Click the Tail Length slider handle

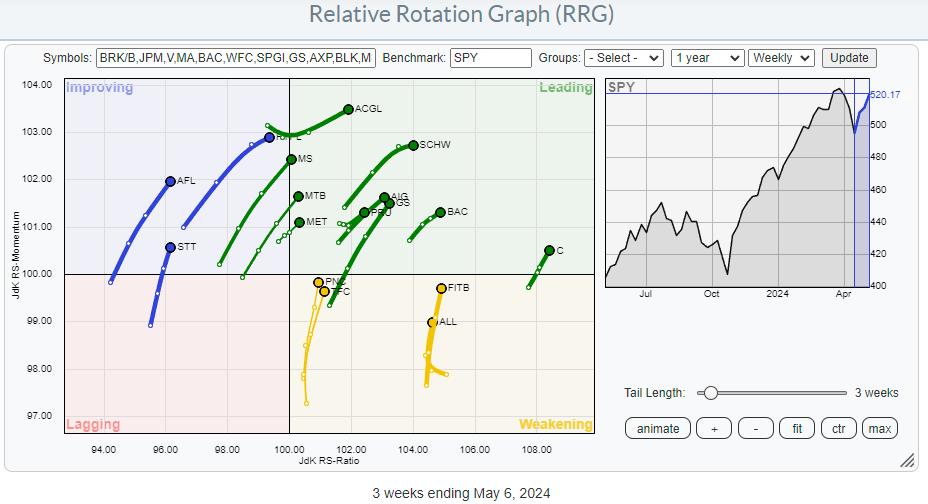tap(709, 393)
